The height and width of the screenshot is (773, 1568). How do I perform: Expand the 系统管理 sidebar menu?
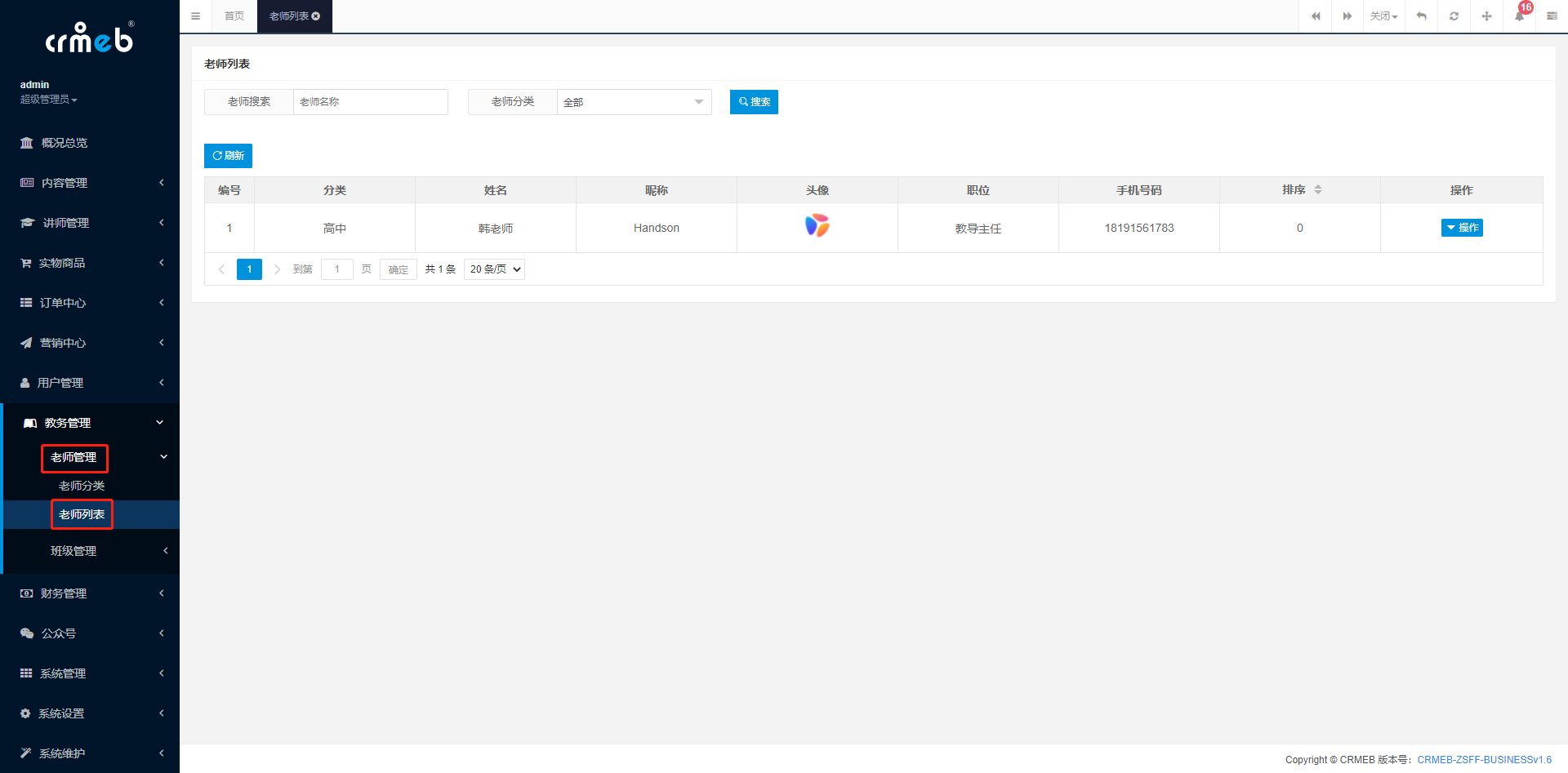[x=90, y=673]
